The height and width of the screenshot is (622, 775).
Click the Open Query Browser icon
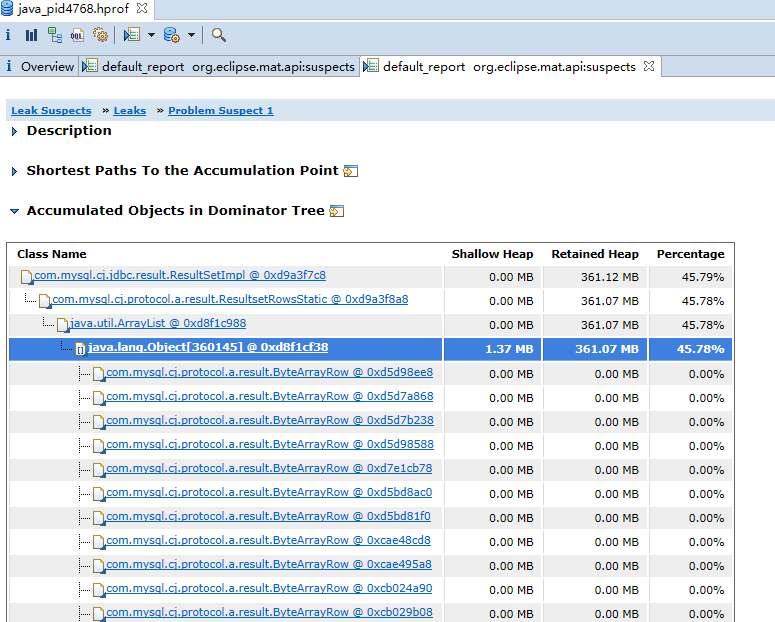coord(172,35)
